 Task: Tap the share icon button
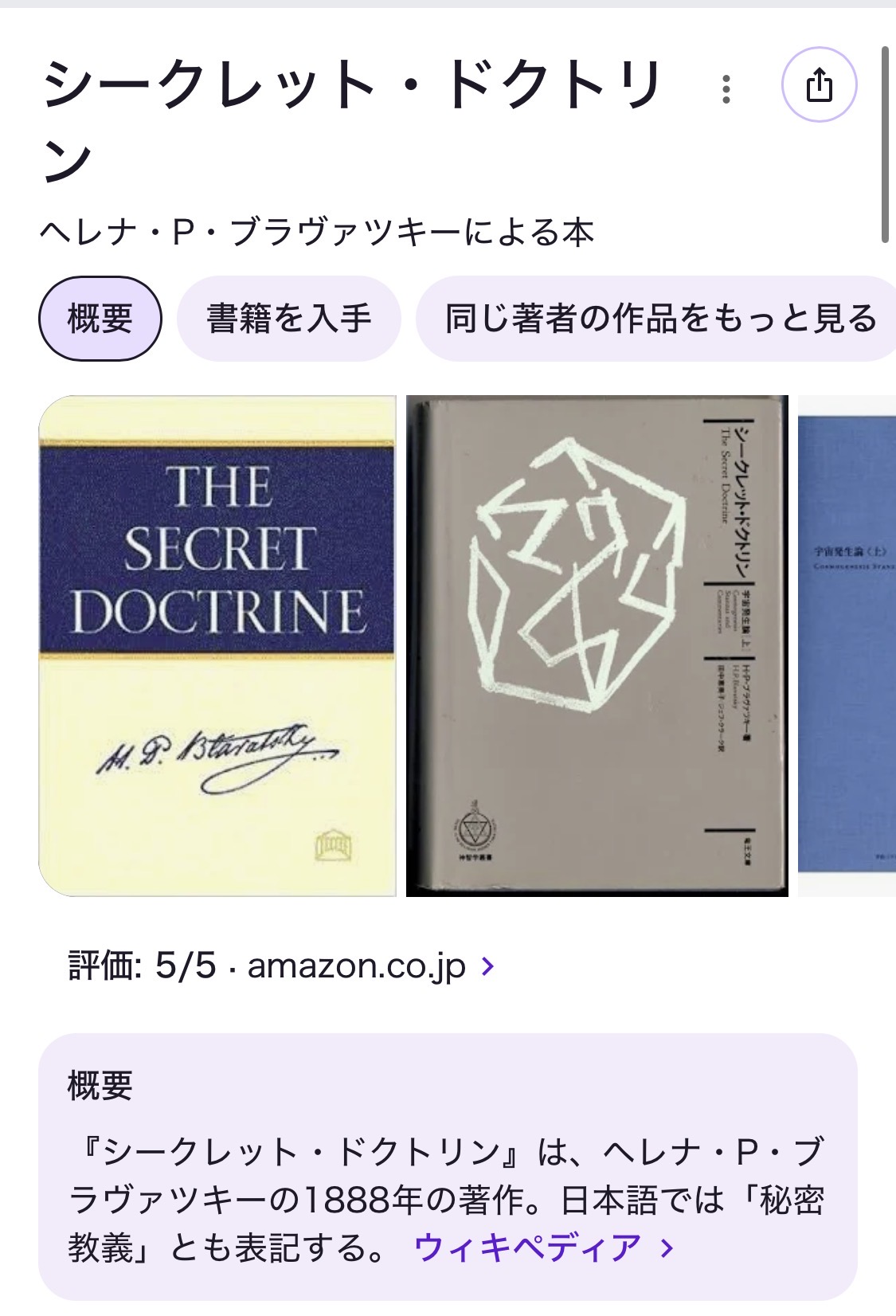tap(819, 84)
